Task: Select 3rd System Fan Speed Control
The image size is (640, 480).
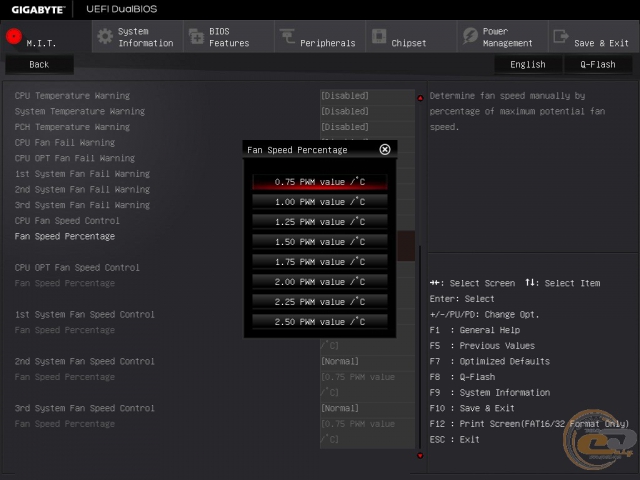Action: coord(85,409)
